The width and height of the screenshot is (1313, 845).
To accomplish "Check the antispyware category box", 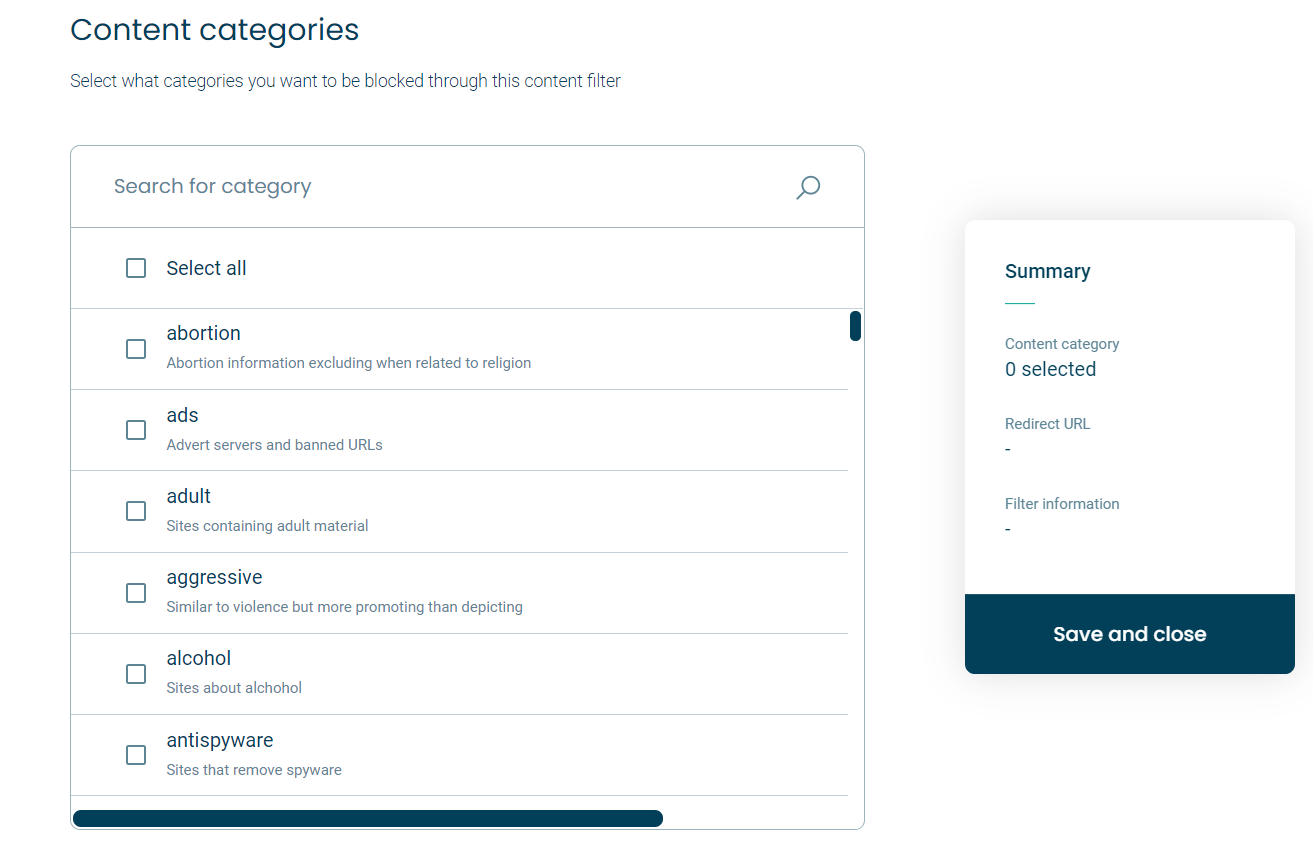I will (x=136, y=755).
